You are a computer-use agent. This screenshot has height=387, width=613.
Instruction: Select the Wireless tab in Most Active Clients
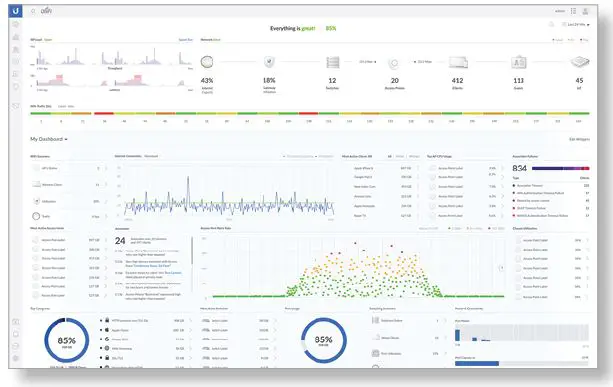414,156
